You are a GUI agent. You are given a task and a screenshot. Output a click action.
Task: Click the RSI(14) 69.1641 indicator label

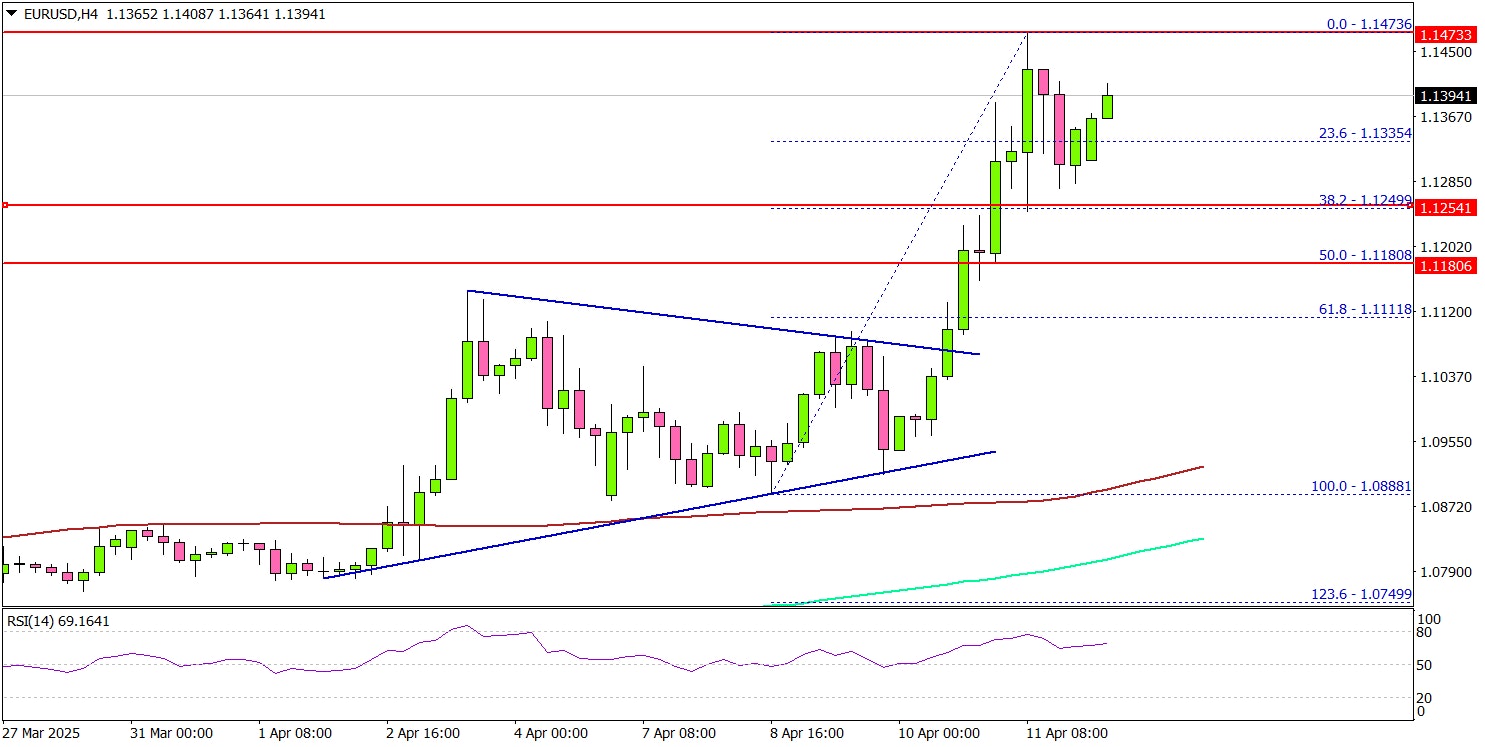click(59, 621)
